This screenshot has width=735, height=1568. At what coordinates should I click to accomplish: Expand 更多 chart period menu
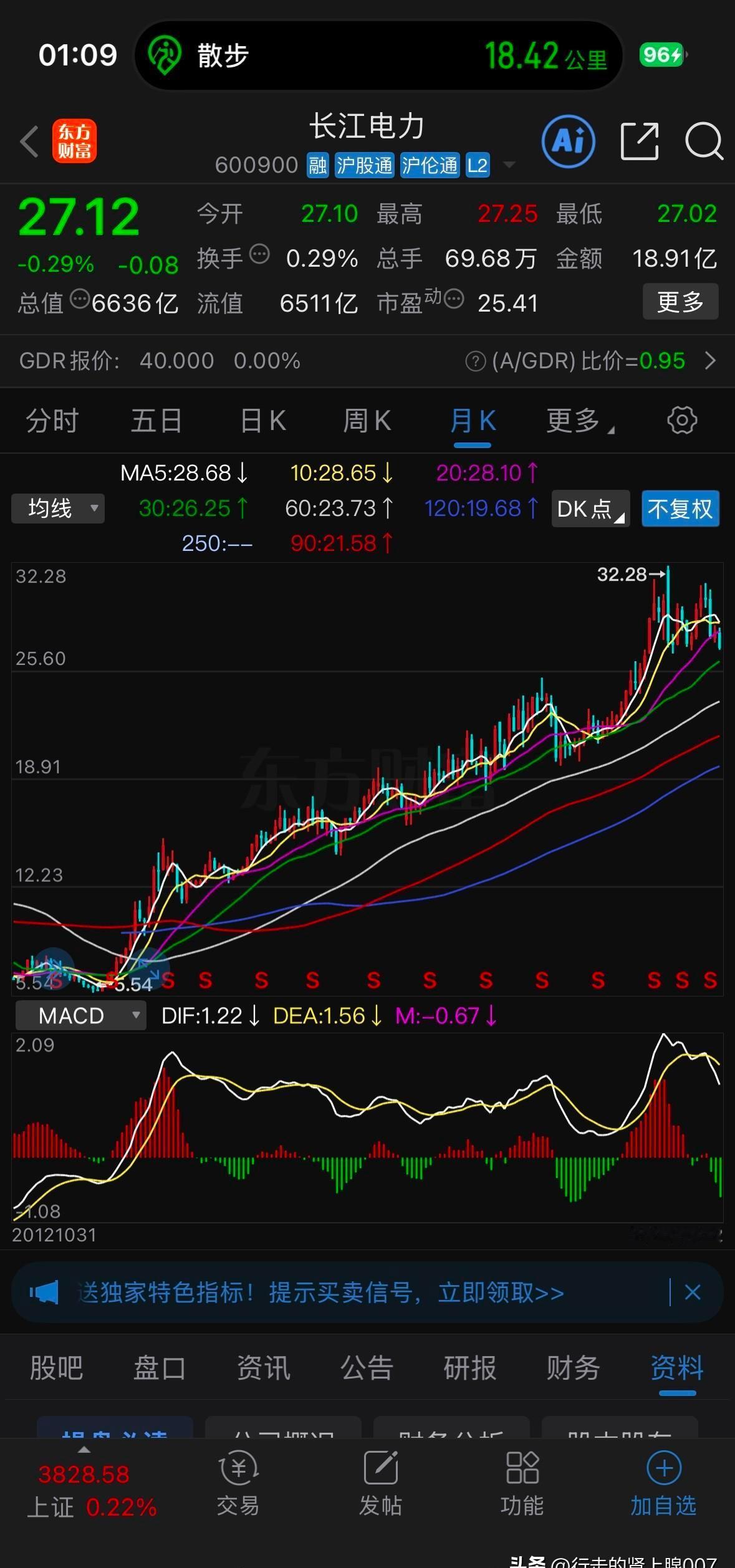click(x=579, y=421)
